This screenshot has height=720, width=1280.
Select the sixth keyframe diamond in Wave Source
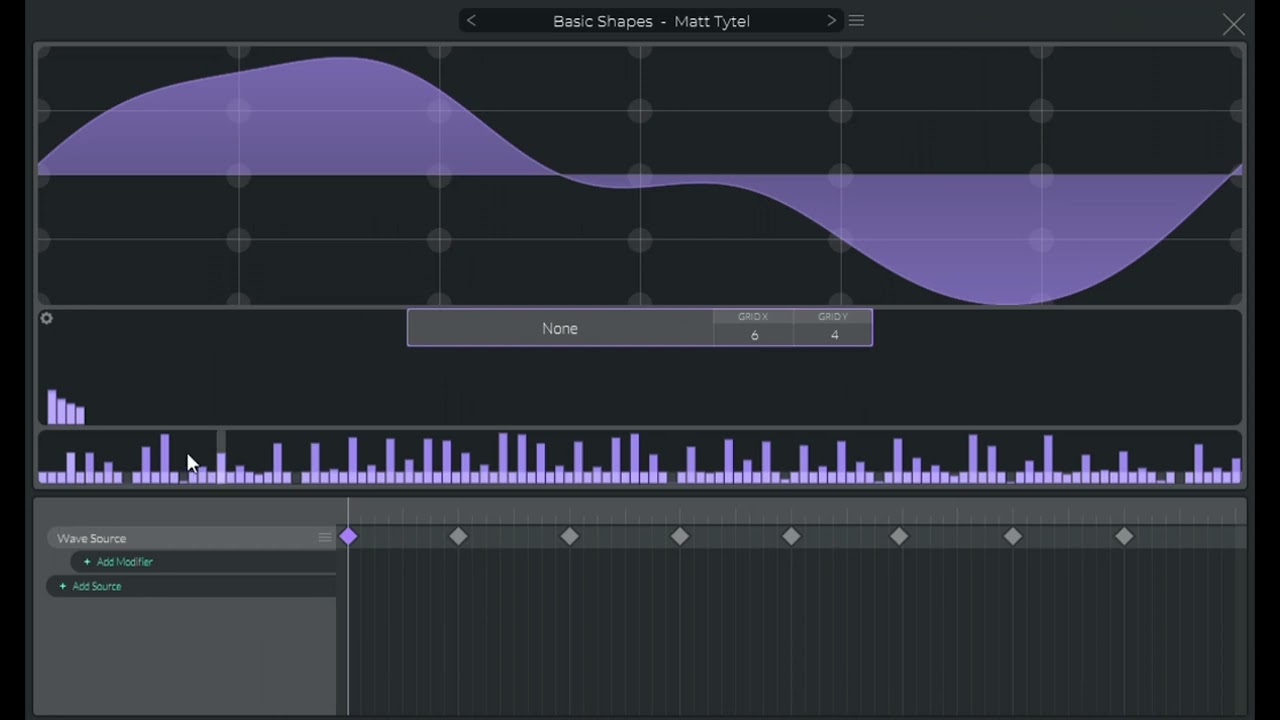pyautogui.click(x=899, y=537)
